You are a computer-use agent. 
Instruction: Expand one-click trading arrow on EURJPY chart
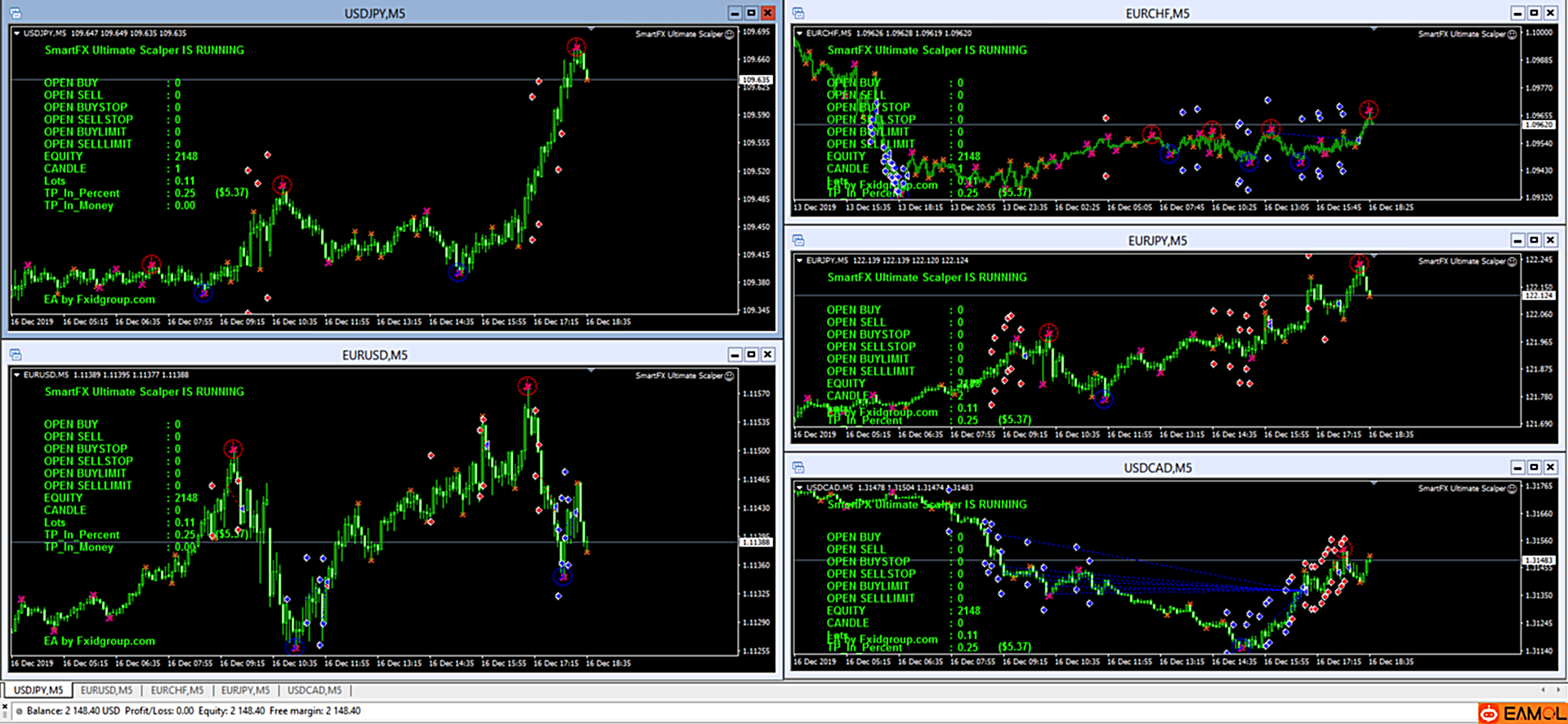[x=800, y=261]
